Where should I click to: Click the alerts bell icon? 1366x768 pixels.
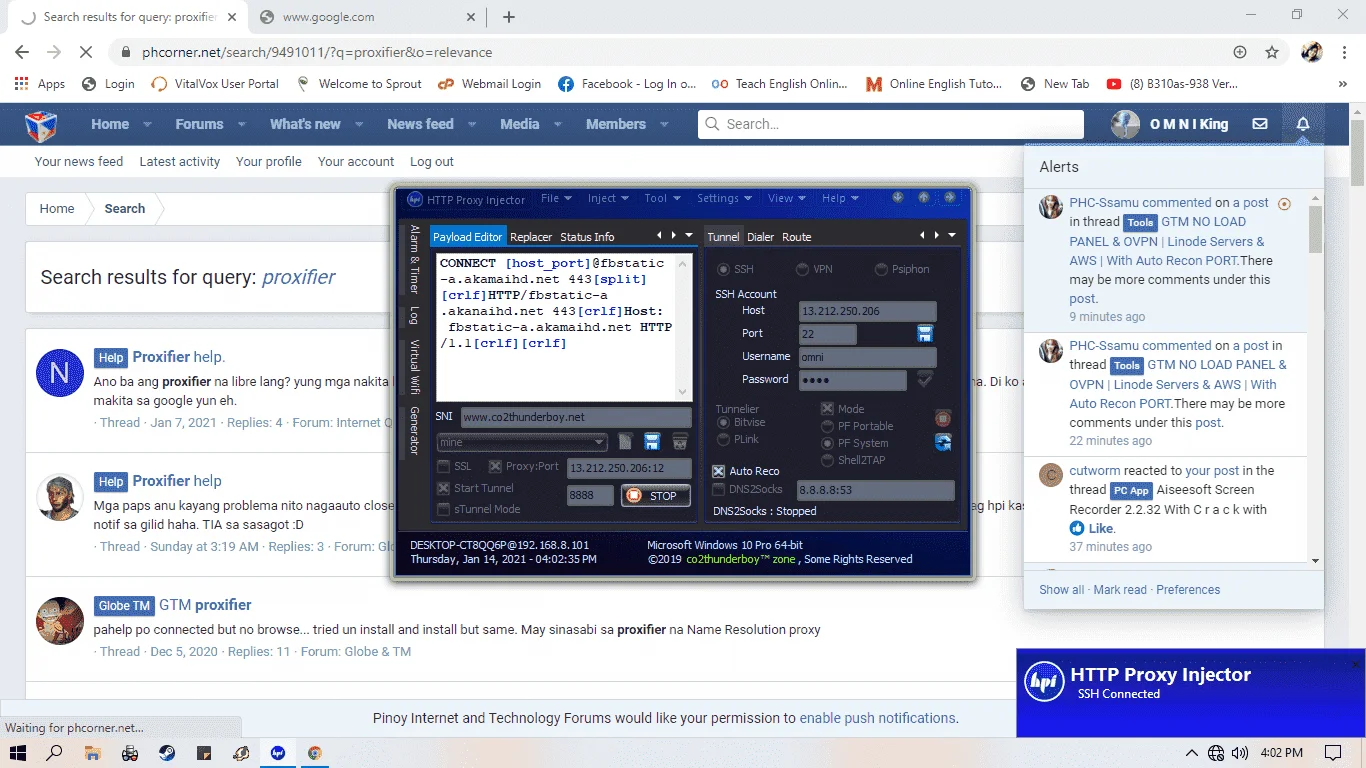(1303, 124)
